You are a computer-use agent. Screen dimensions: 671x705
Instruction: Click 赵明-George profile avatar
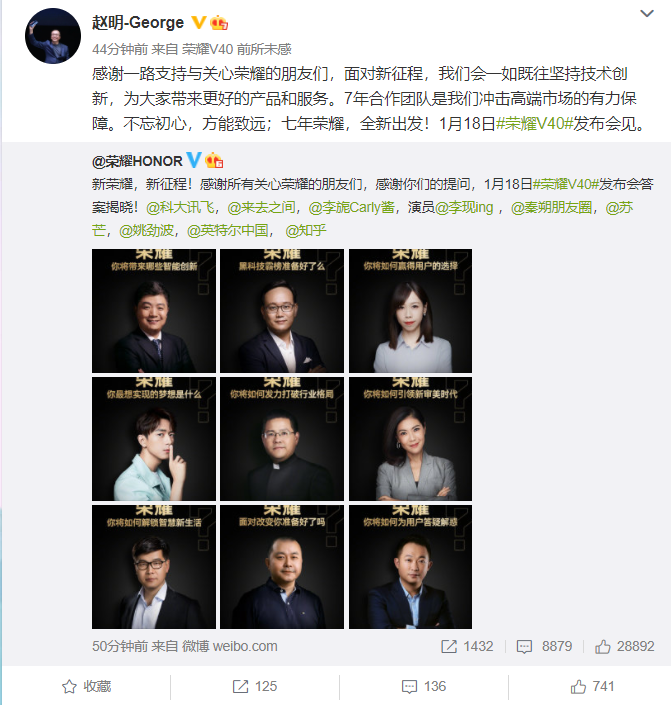(53, 36)
